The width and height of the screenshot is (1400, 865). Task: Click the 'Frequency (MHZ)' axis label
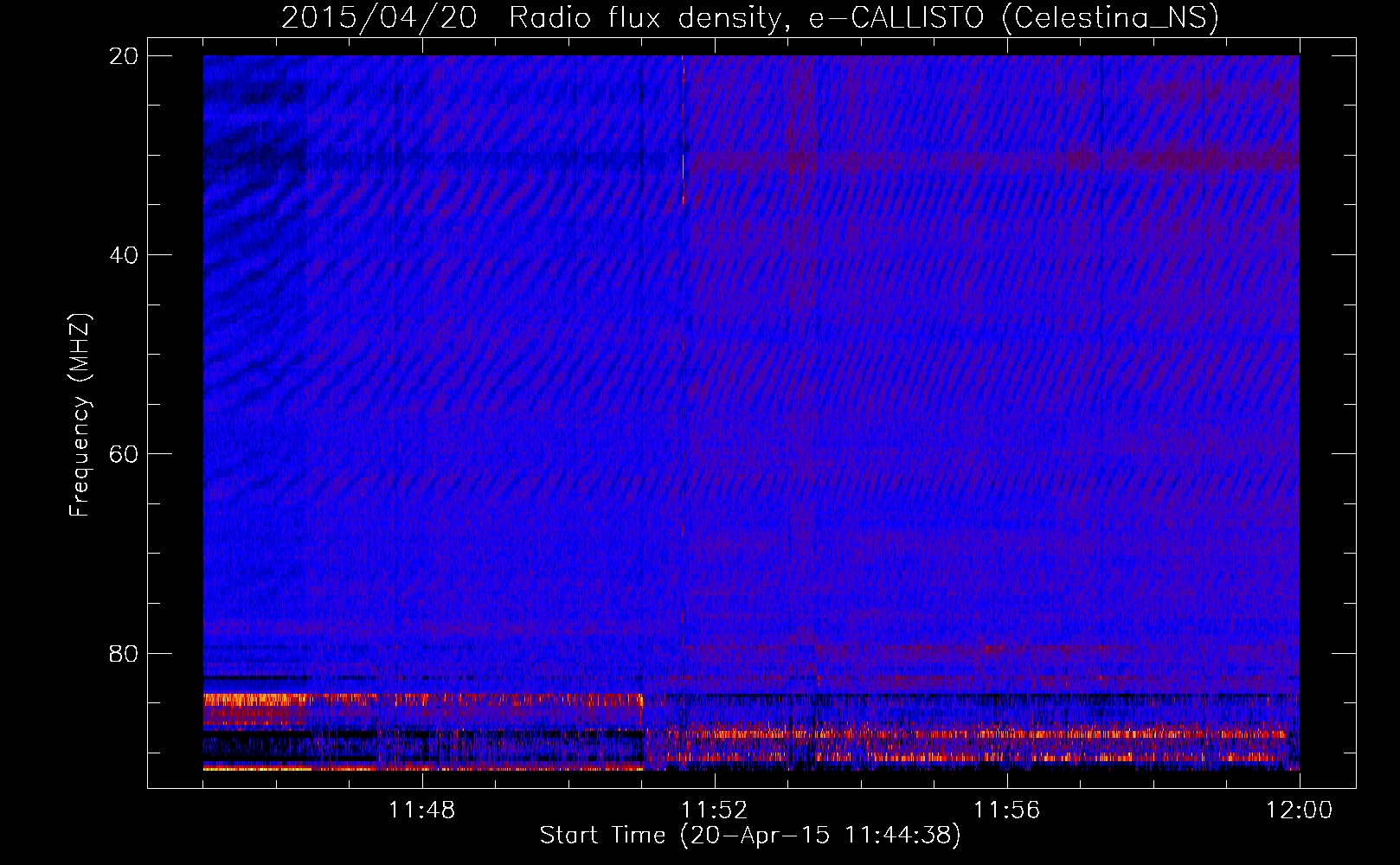tap(80, 414)
